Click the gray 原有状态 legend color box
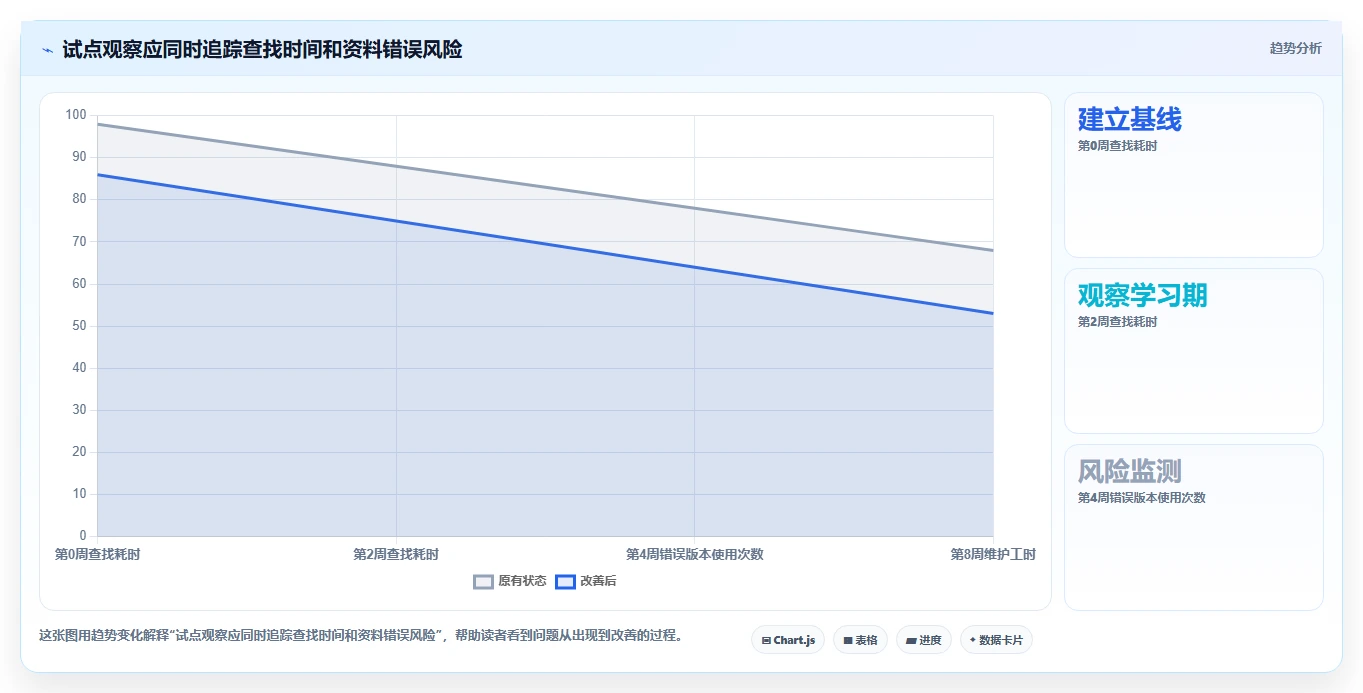 coord(484,582)
